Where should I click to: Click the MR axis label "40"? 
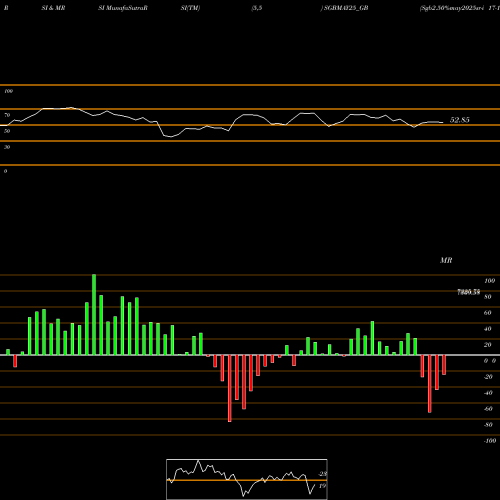click(488, 329)
